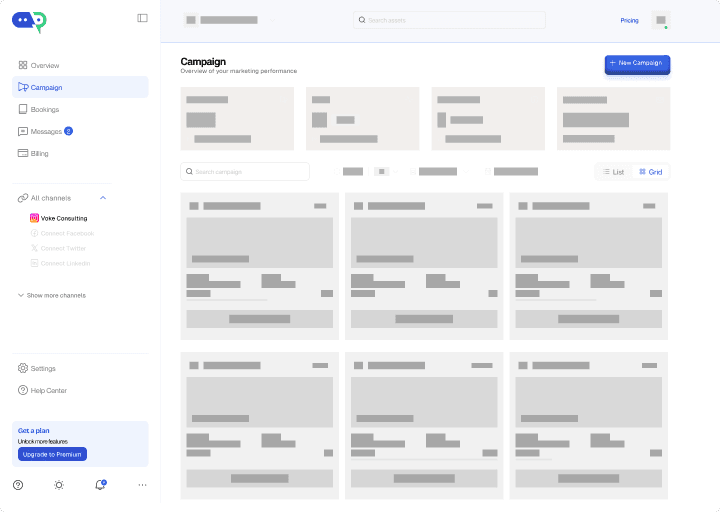Expand Show more channels
720x512 pixels.
[x=52, y=295]
